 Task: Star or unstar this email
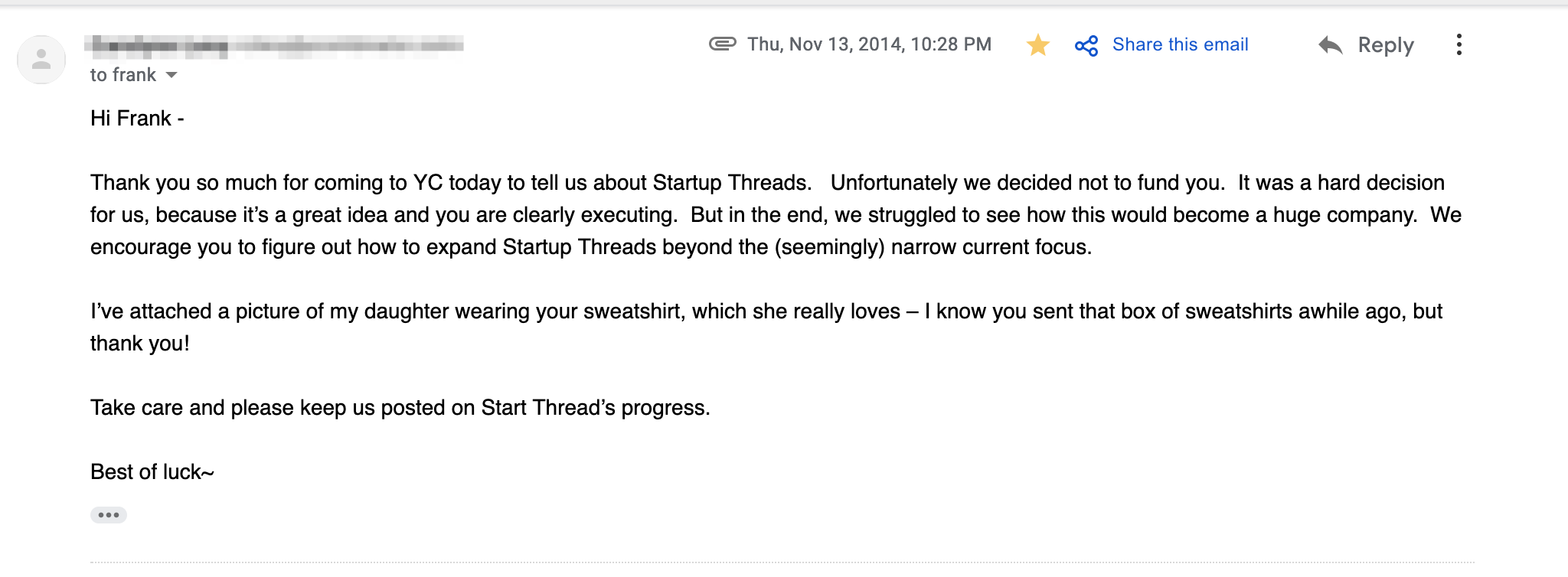1037,45
